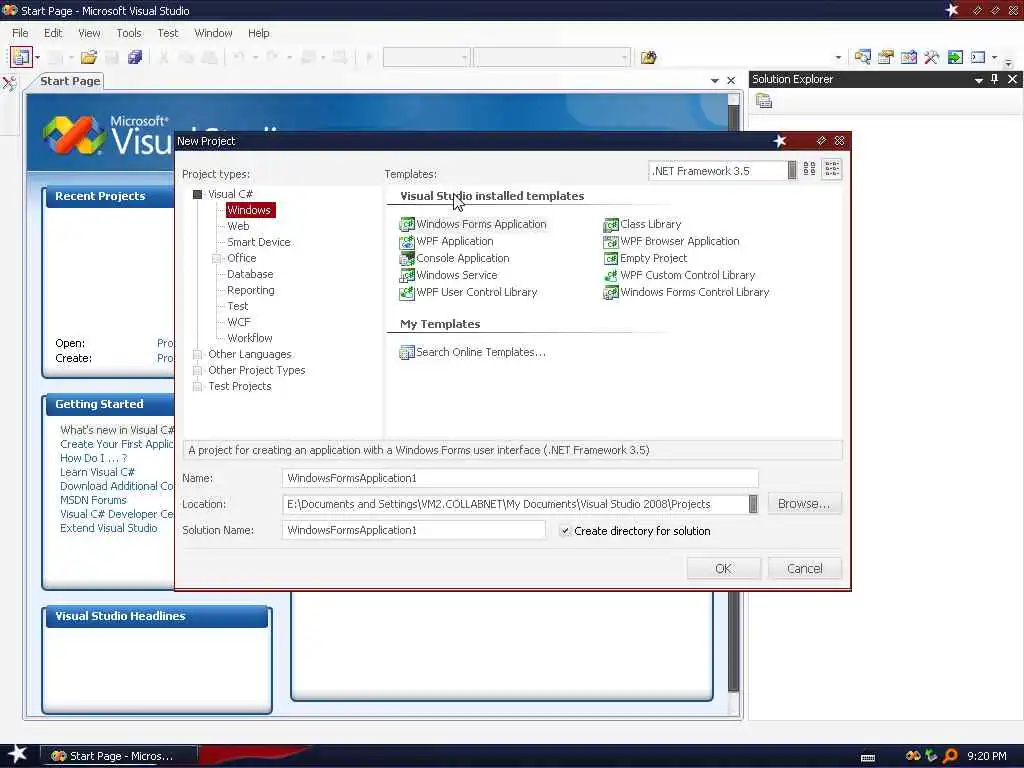The image size is (1024, 768).
Task: Select WPF Browser Application template
Action: (x=671, y=241)
